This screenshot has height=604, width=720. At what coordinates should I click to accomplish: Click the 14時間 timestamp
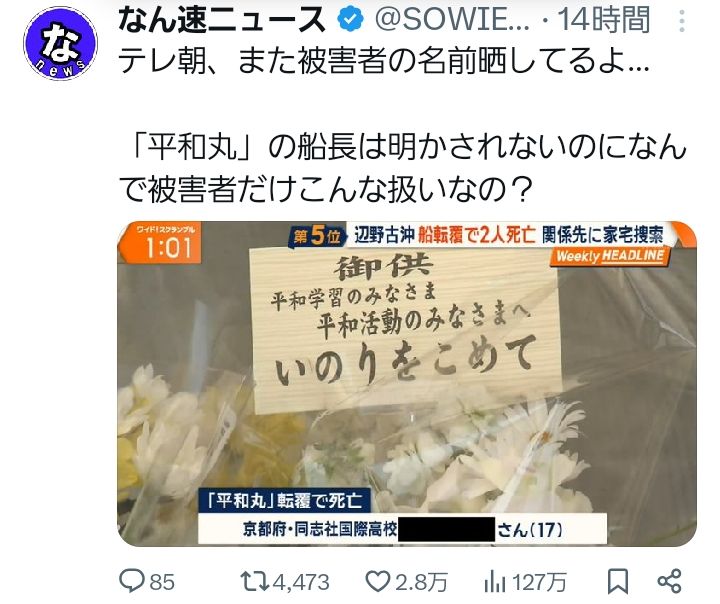(604, 20)
